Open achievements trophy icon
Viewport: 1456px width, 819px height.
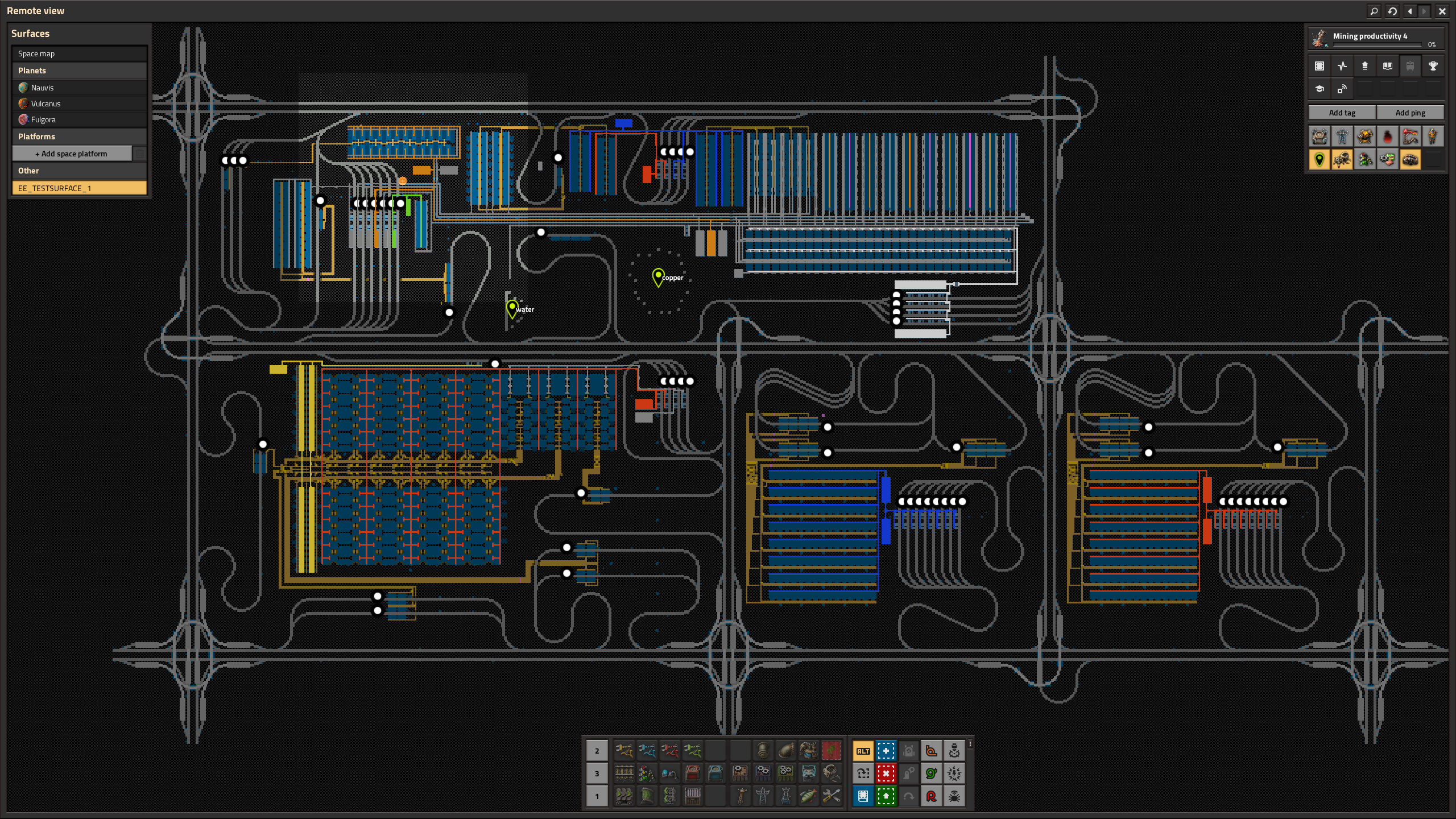tap(1433, 66)
